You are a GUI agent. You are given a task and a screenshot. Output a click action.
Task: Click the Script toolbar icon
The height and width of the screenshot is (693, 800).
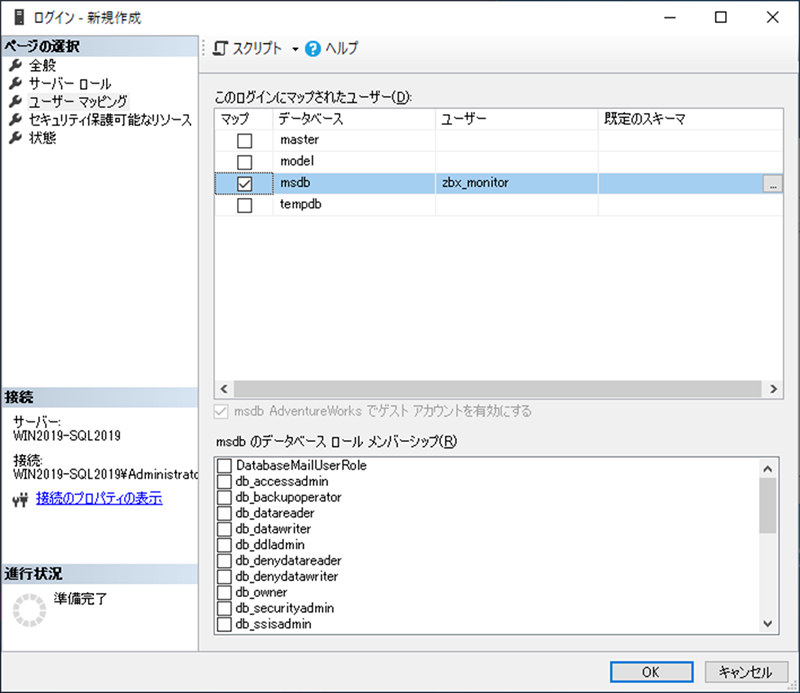pyautogui.click(x=221, y=48)
